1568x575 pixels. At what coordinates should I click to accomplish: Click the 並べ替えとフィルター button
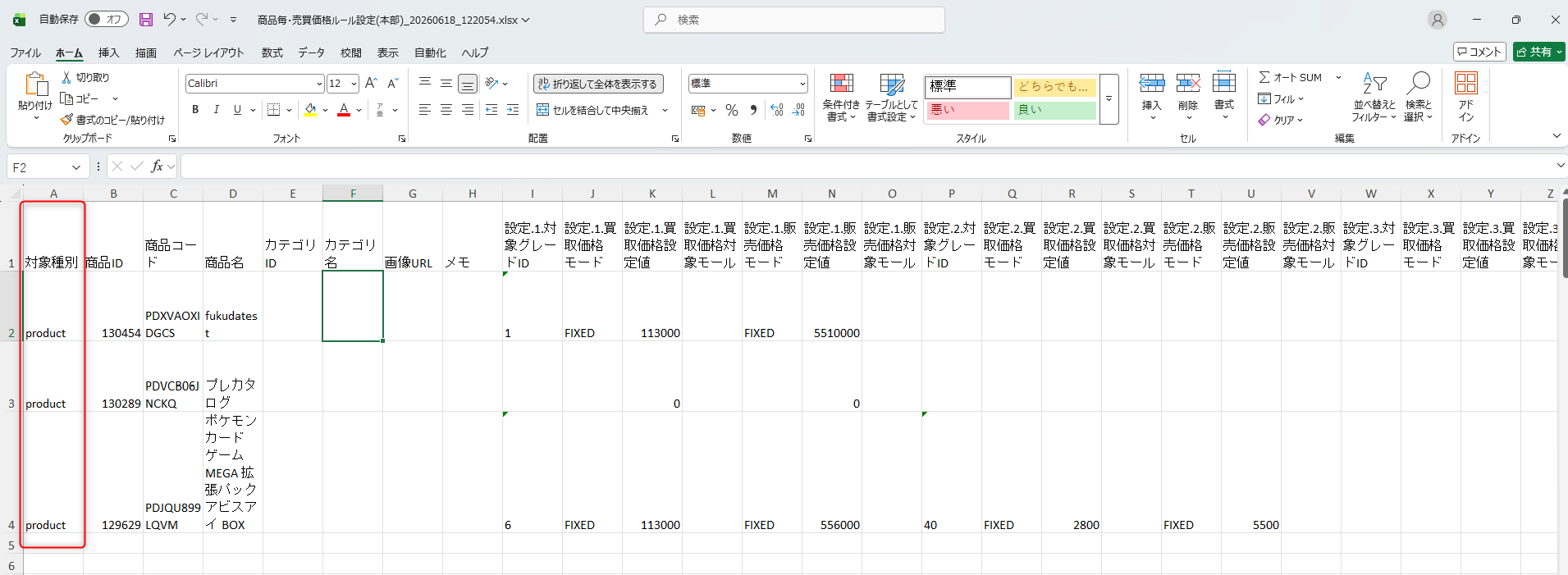pos(1374,98)
